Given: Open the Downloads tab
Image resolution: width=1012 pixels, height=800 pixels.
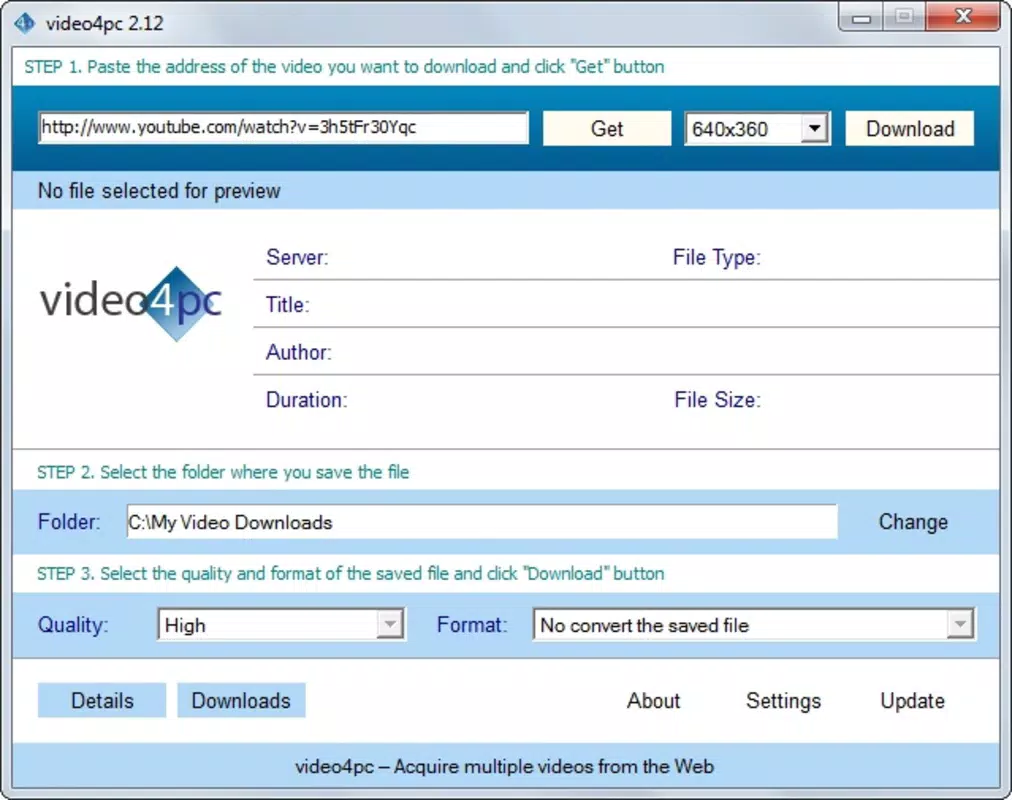Looking at the screenshot, I should pos(241,700).
